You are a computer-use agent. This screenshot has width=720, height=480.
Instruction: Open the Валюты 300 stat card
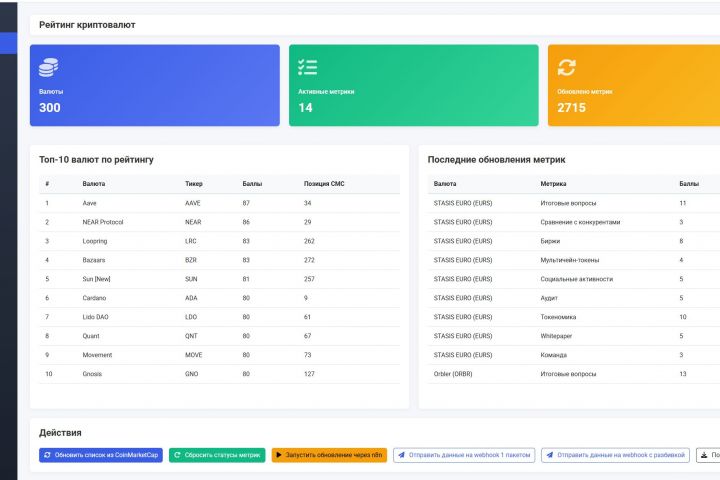155,85
